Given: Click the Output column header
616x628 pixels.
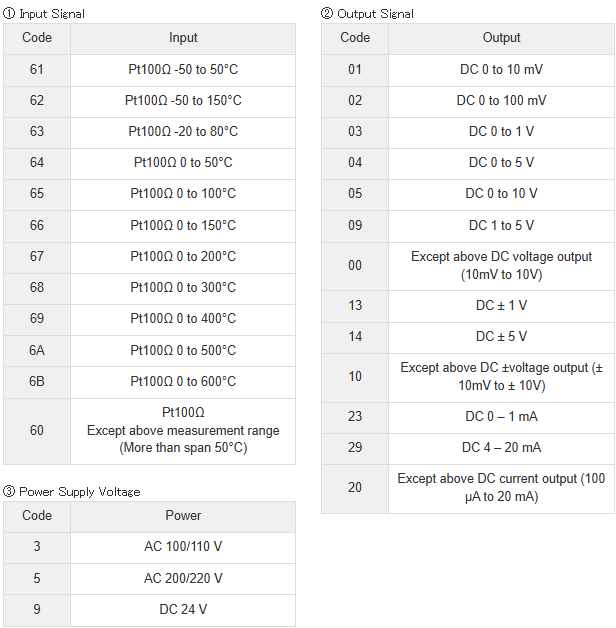Looking at the screenshot, I should 501,38.
